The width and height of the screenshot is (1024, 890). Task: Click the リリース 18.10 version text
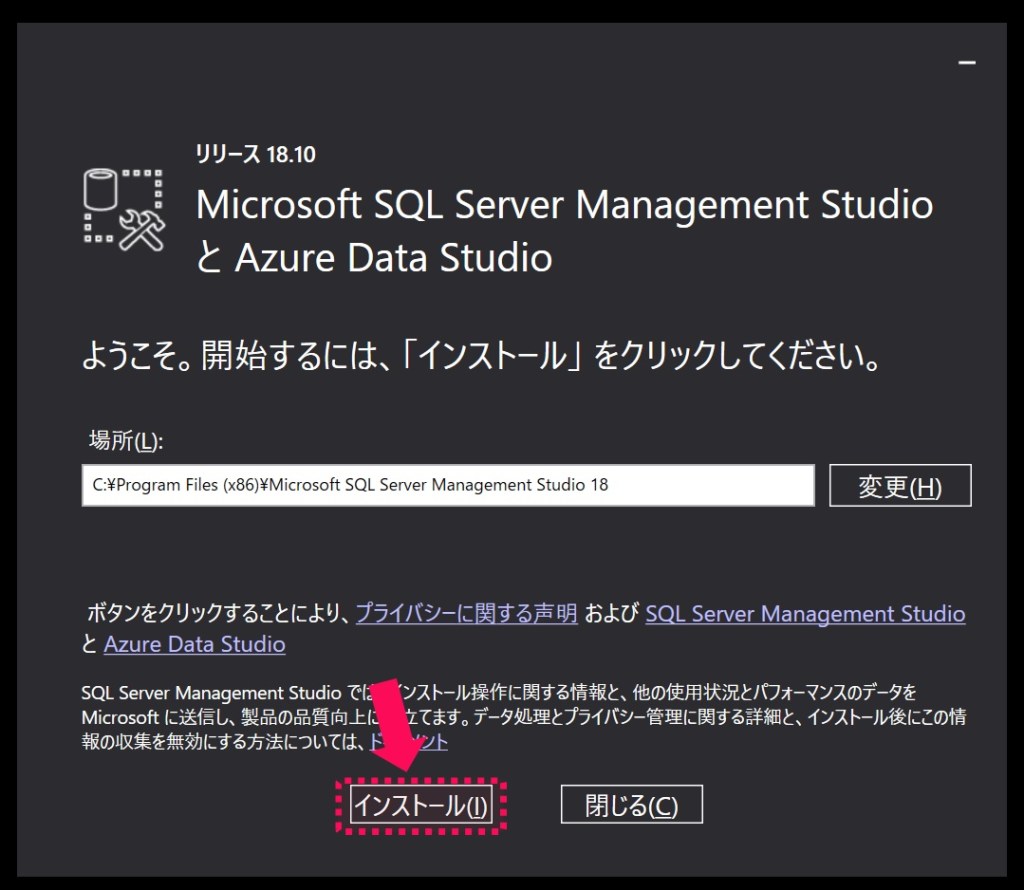coord(255,154)
